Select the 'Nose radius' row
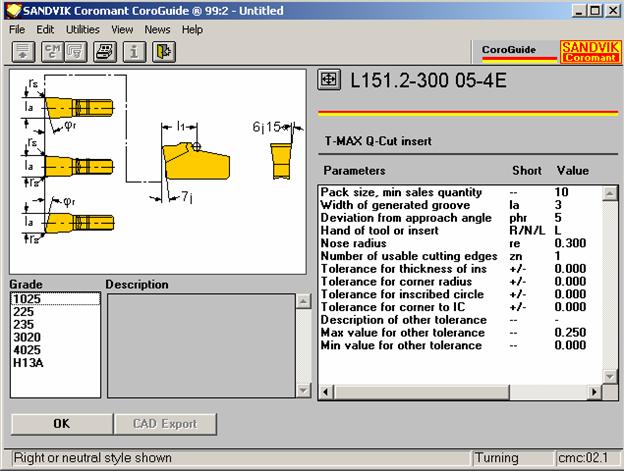The height and width of the screenshot is (471, 624). click(460, 243)
